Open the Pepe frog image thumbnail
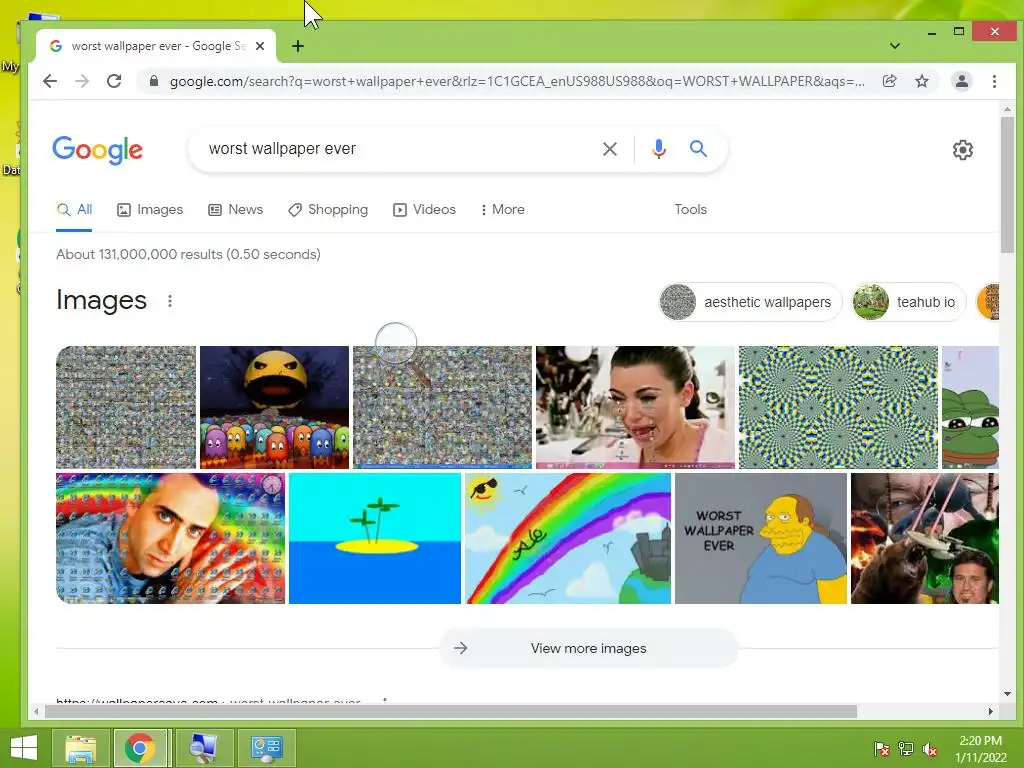 tap(970, 407)
